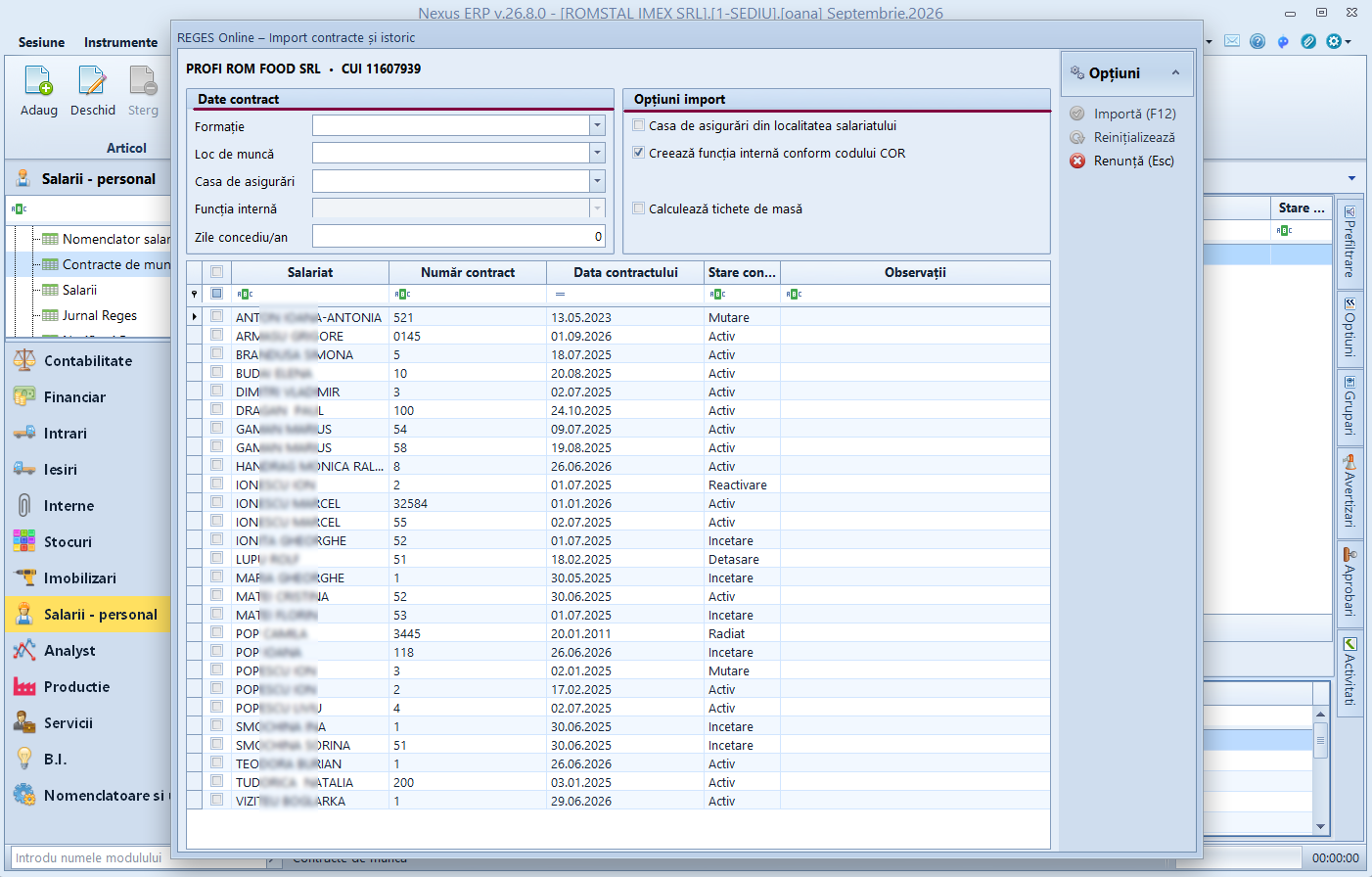Click Importă (F12) button
The image size is (1372, 877).
coord(1122,114)
